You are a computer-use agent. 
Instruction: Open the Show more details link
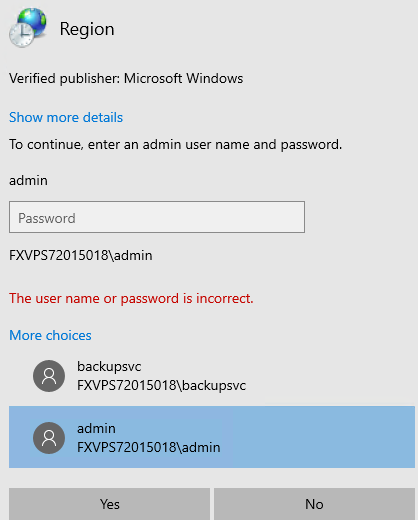(66, 117)
